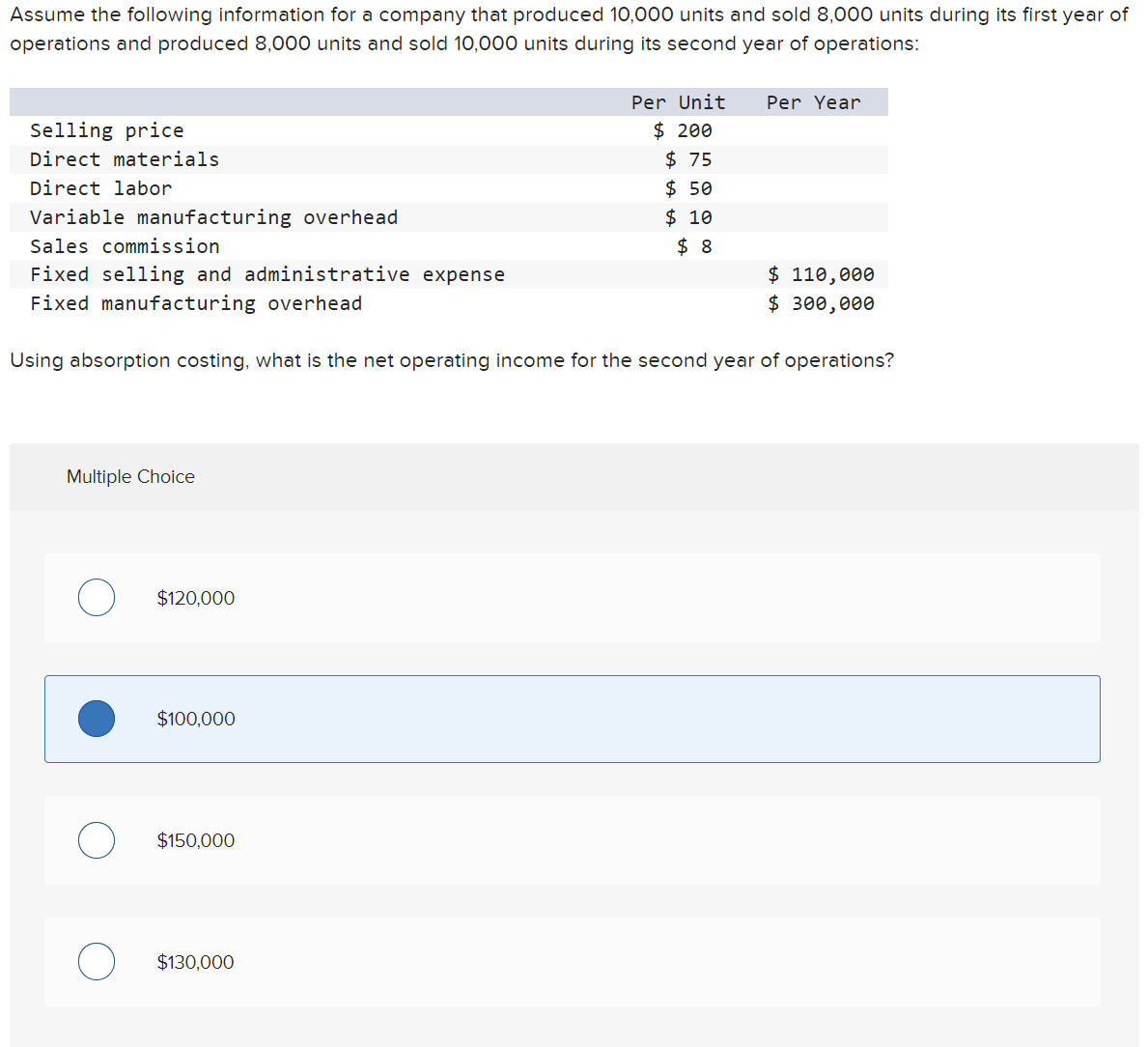Click the Multiple Choice heading

(130, 476)
